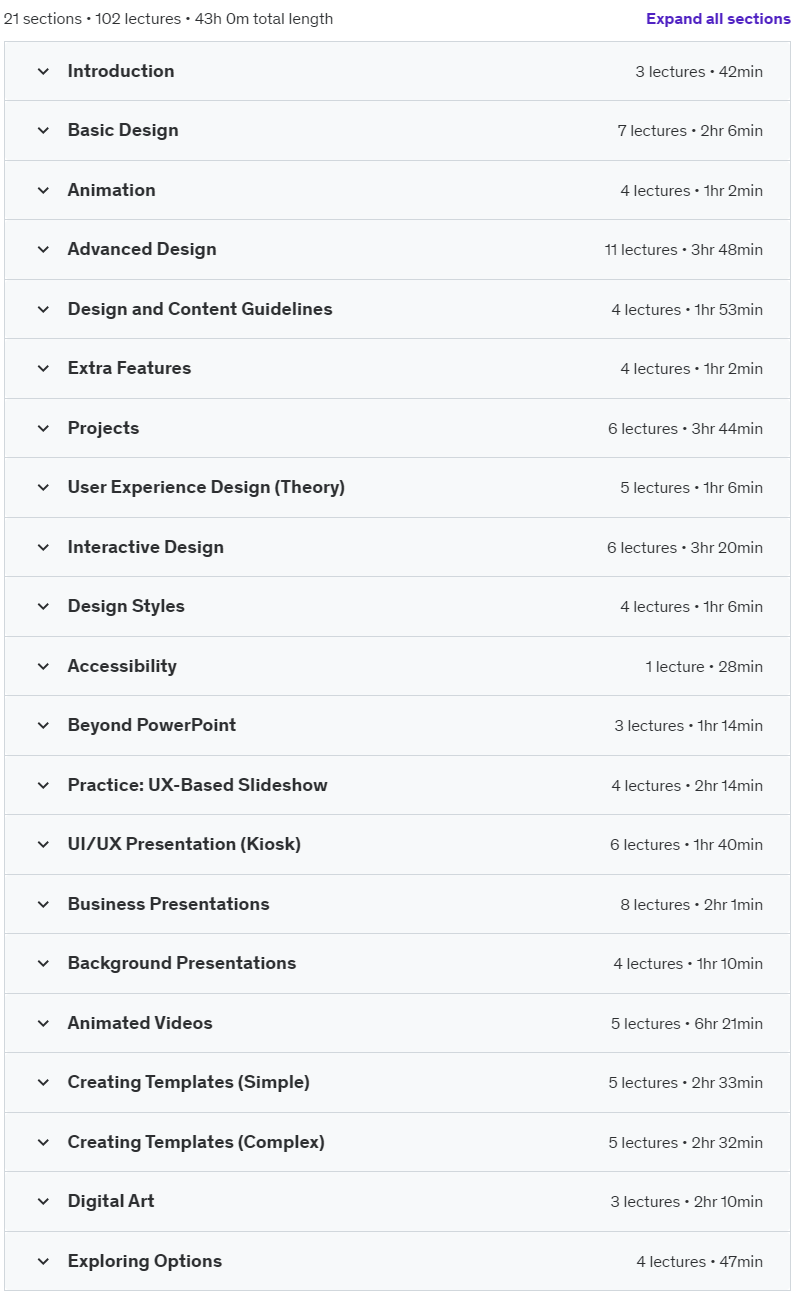Expand the Basic Design section chevron
The height and width of the screenshot is (1296, 794).
pos(43,130)
